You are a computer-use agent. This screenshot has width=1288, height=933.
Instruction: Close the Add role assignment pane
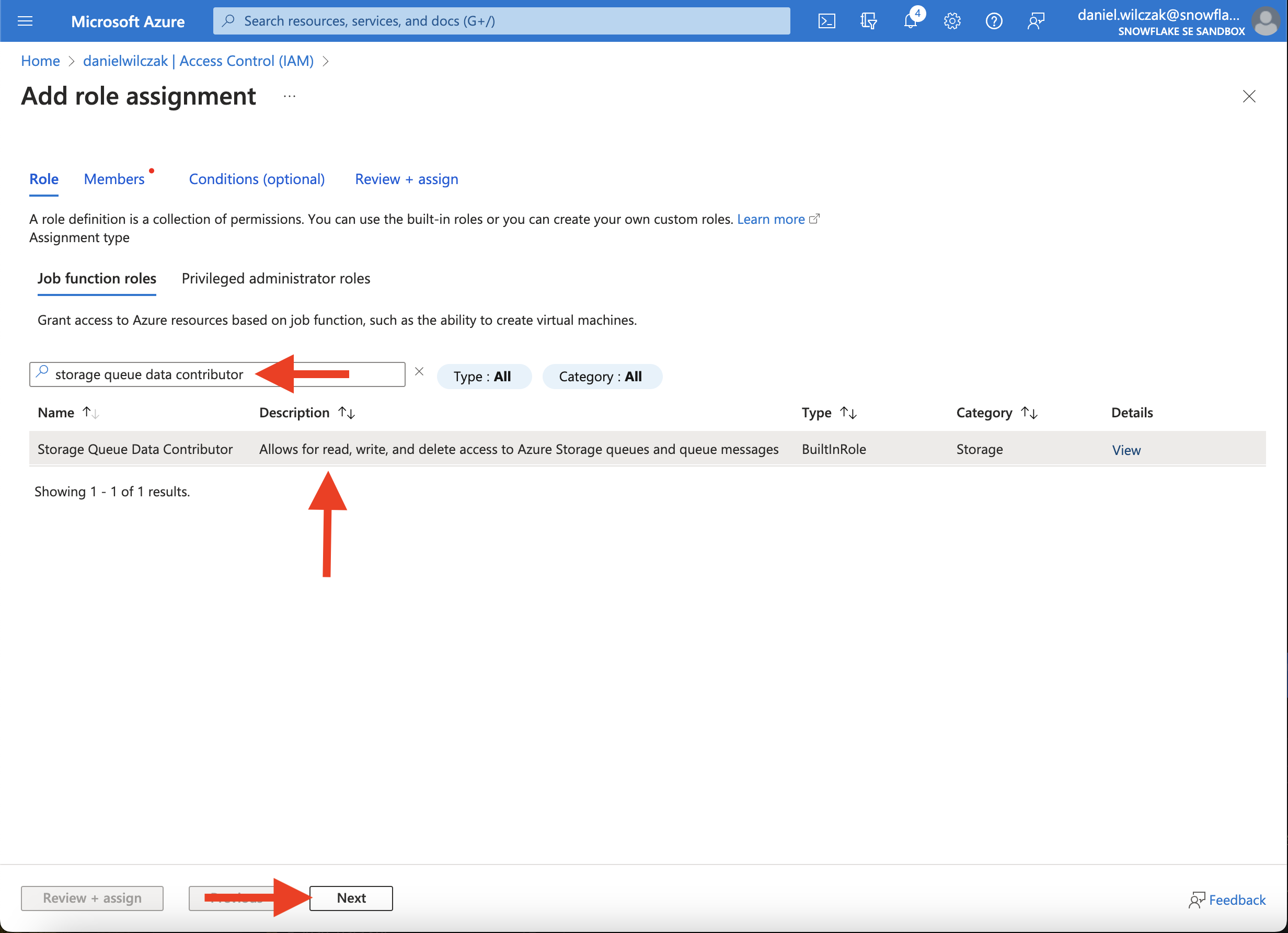tap(1249, 96)
